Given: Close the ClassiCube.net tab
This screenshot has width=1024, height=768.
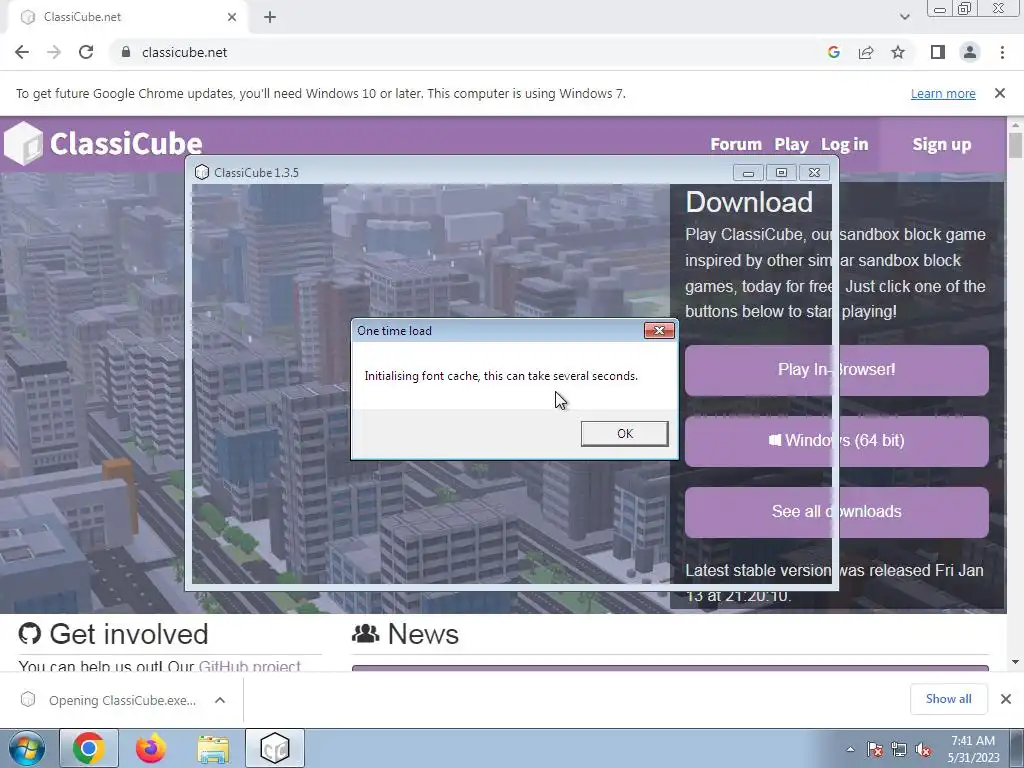Looking at the screenshot, I should (x=232, y=17).
